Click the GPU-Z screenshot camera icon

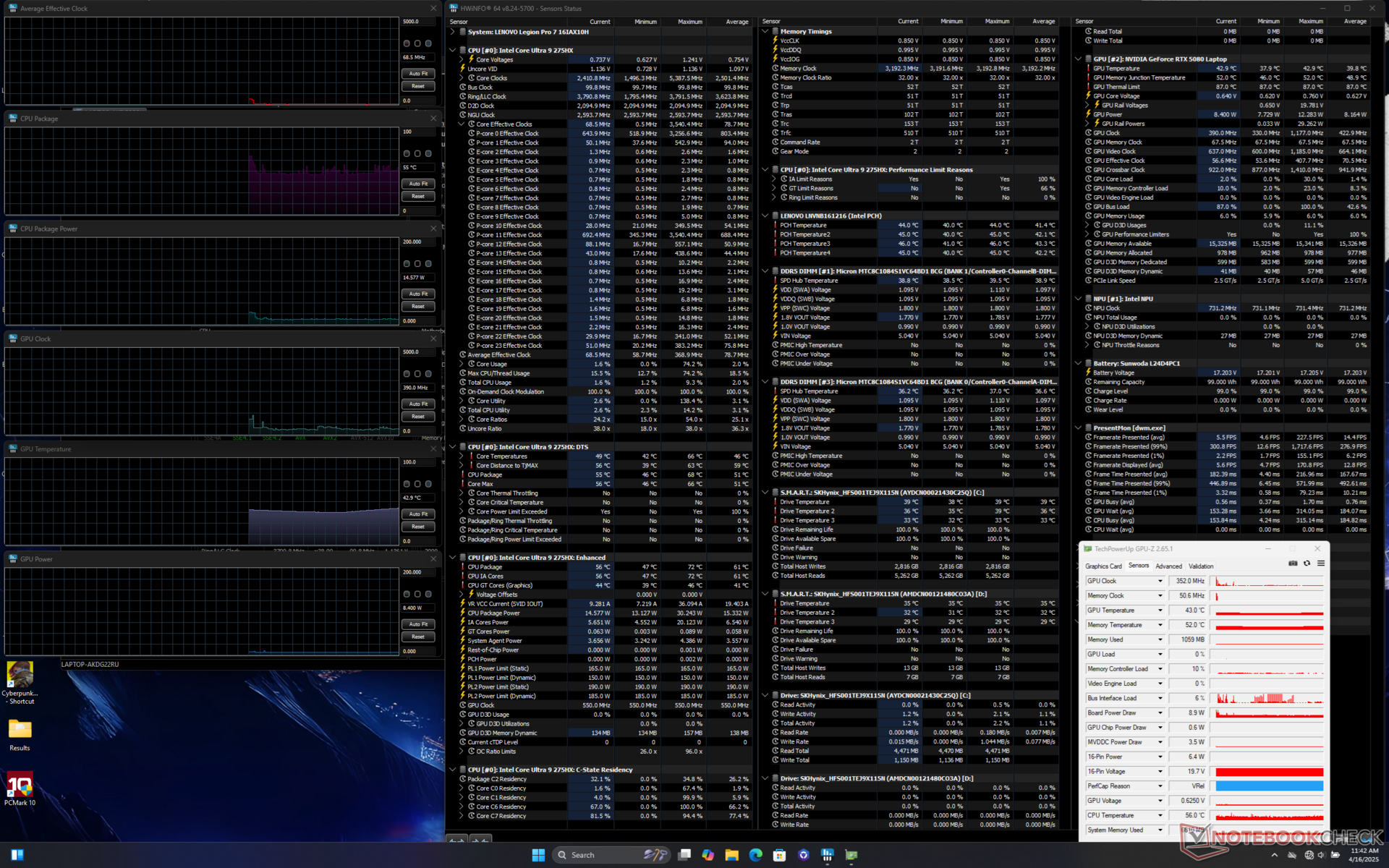pos(1293,563)
